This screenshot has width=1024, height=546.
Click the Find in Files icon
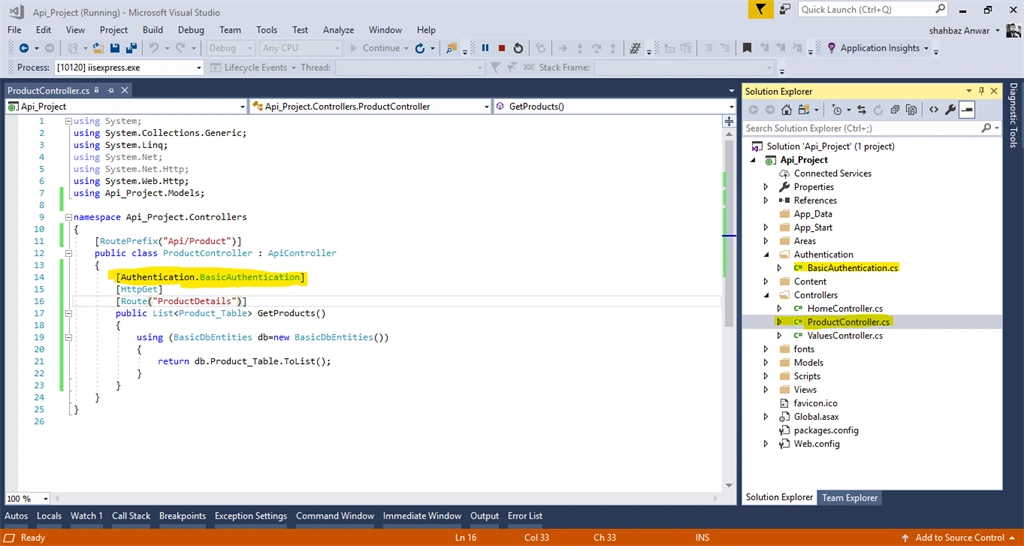[451, 48]
